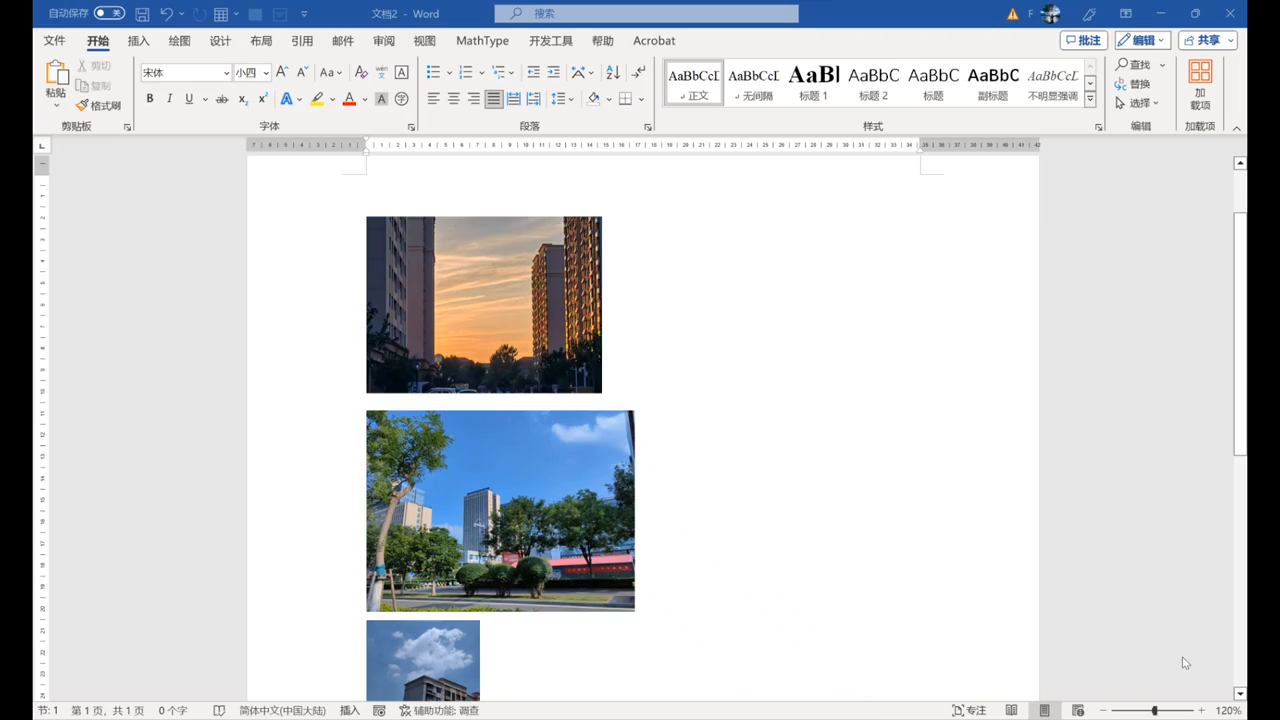
Task: Switch to the Insert (插入) tab
Action: pos(138,41)
